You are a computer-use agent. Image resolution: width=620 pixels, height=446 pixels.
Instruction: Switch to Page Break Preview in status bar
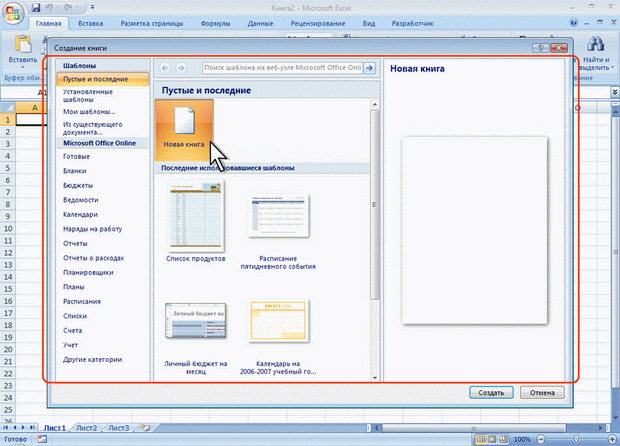click(x=503, y=439)
